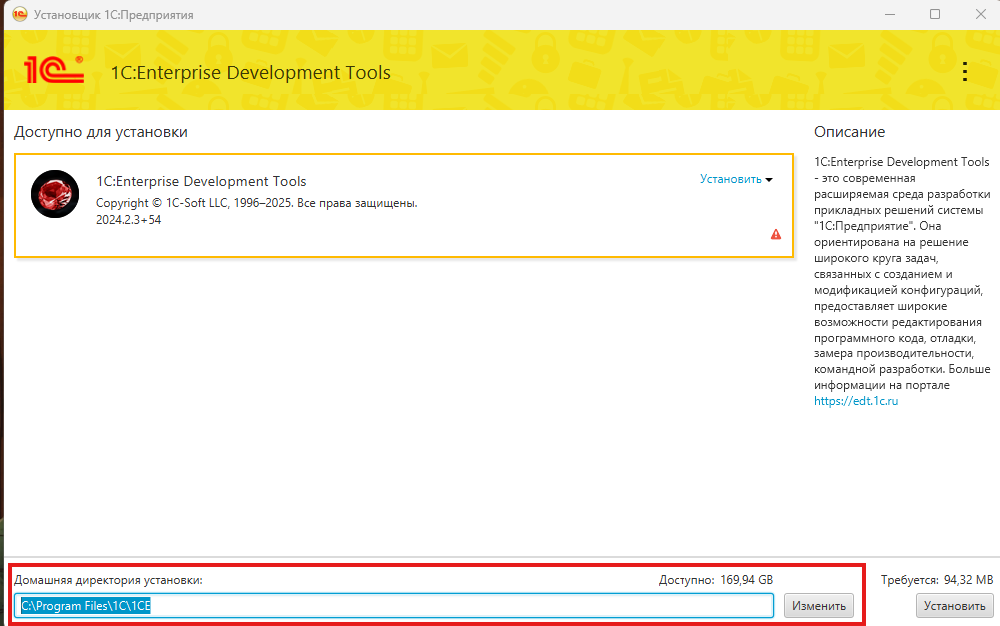Viewport: 1000px width, 626px height.
Task: Click the copyright line of 1C-Soft LLC
Action: [256, 203]
